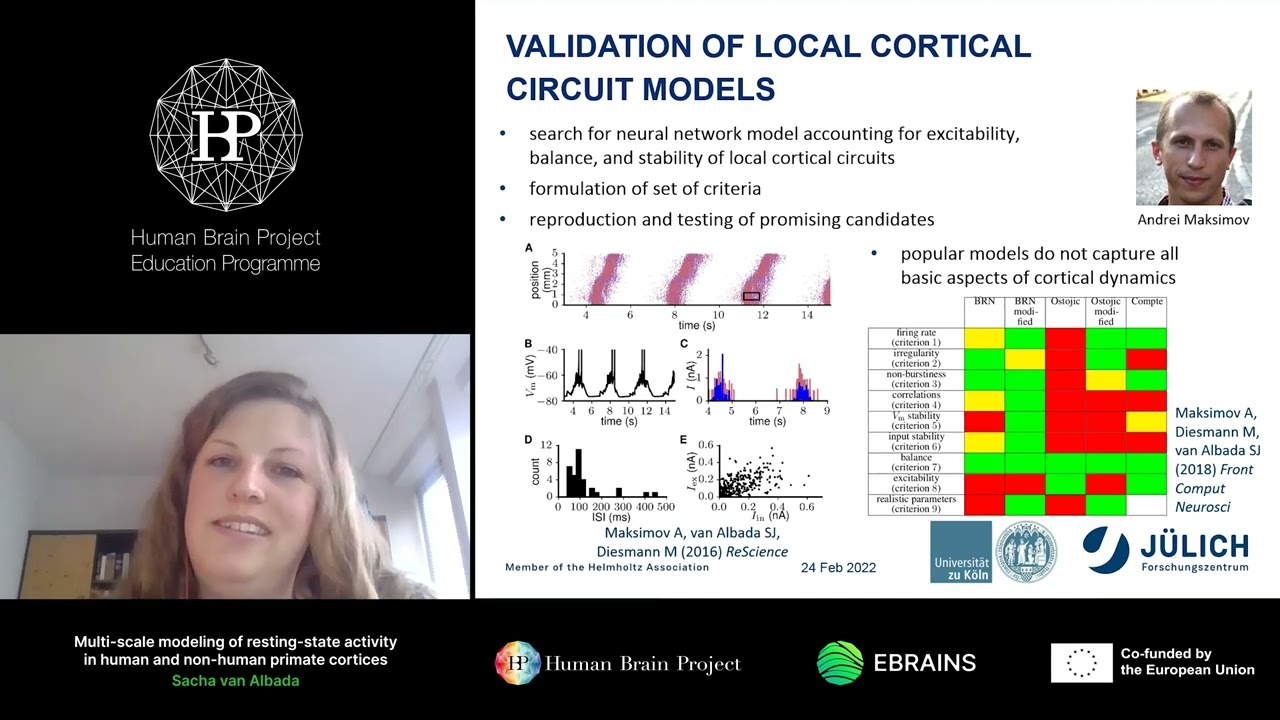Click the current histogram panel C
Screen dimensions: 1280x720
tap(755, 382)
